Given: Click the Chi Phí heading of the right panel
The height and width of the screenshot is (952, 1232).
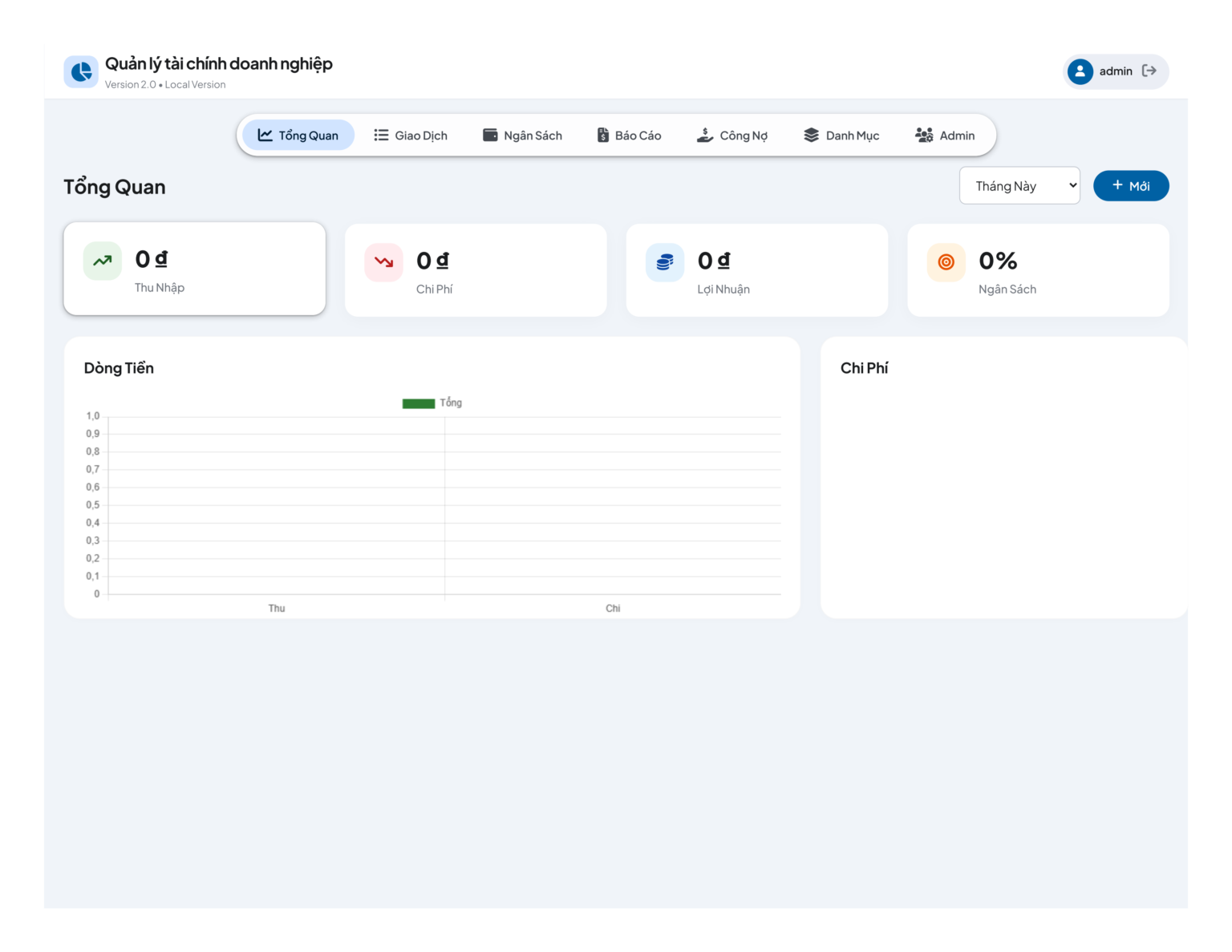Looking at the screenshot, I should coord(865,368).
